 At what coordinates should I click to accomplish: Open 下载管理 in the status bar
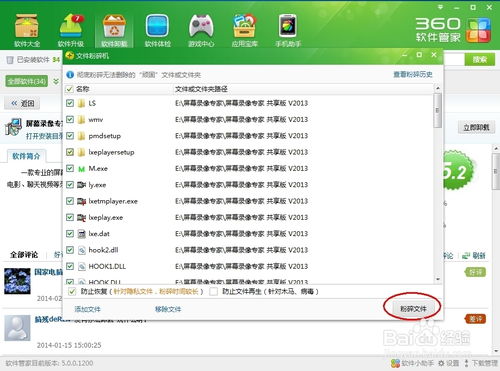[x=480, y=363]
